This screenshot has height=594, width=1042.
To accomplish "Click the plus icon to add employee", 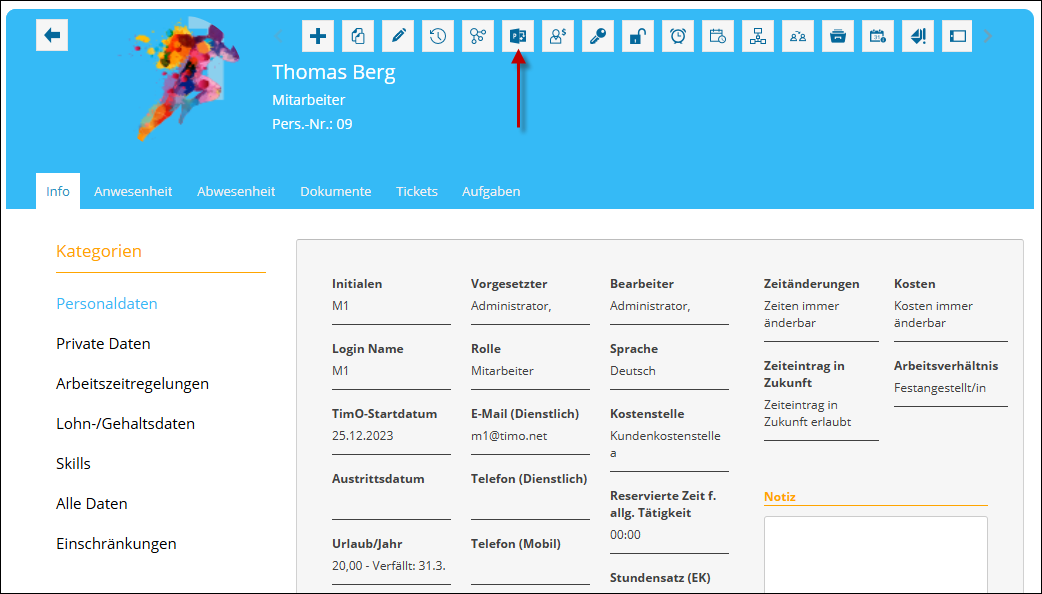I will coord(318,36).
